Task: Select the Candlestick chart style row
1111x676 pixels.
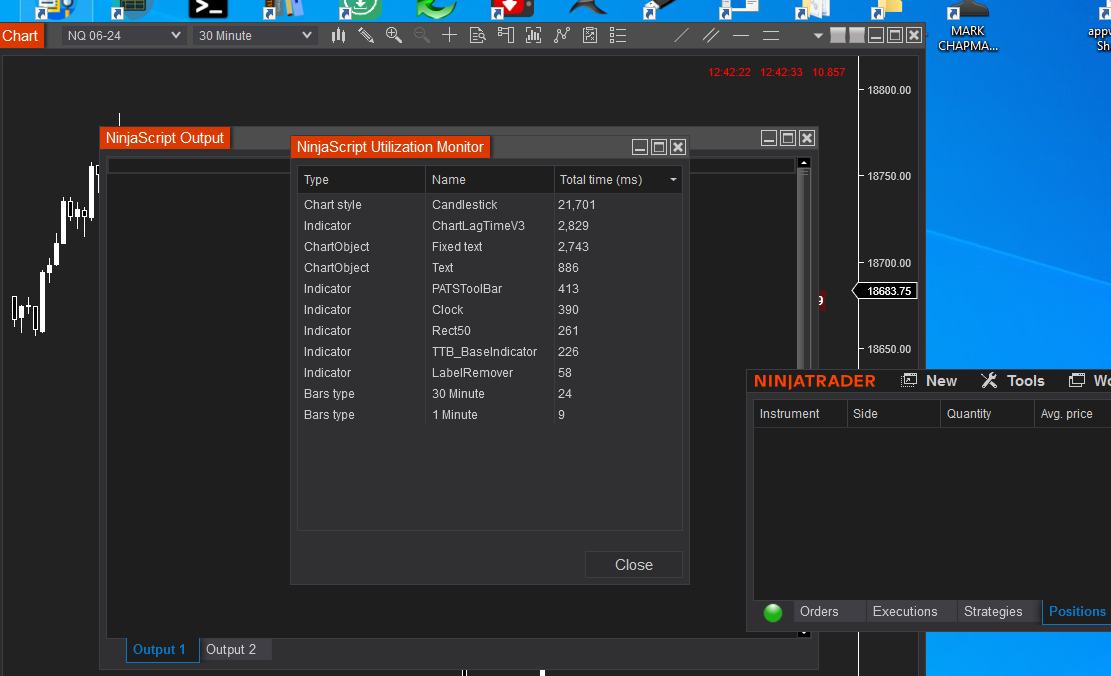Action: point(490,205)
